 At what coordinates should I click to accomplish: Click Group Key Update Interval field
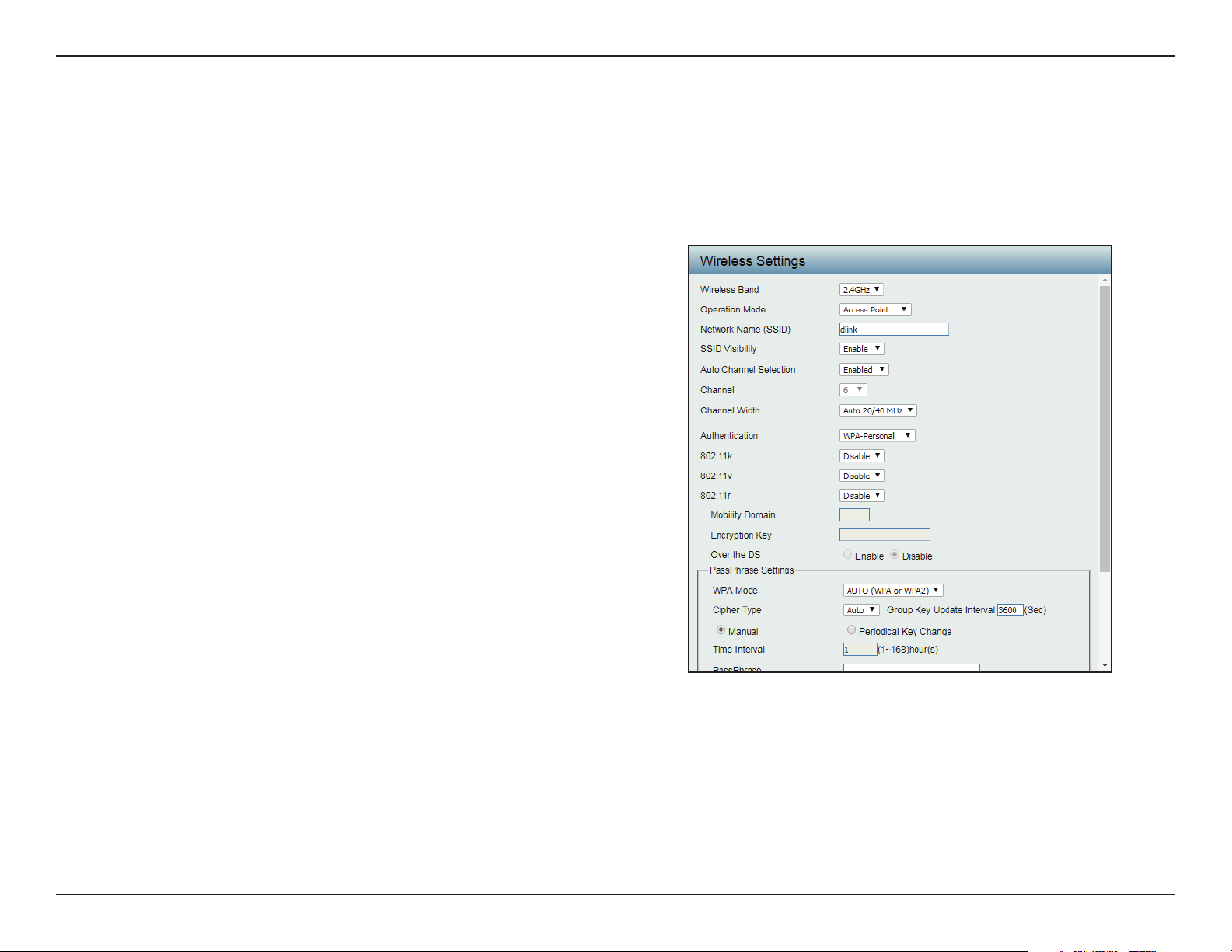(1010, 610)
